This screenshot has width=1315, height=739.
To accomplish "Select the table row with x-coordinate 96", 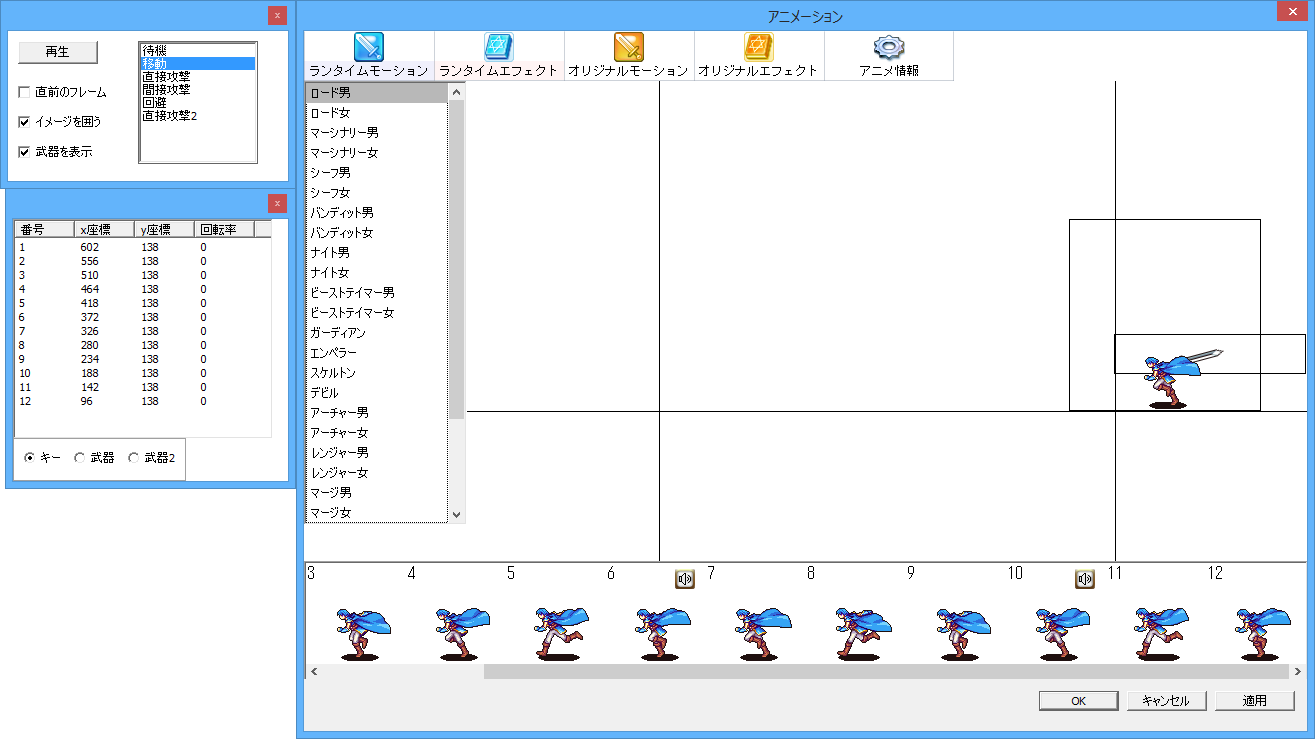I will coord(142,401).
